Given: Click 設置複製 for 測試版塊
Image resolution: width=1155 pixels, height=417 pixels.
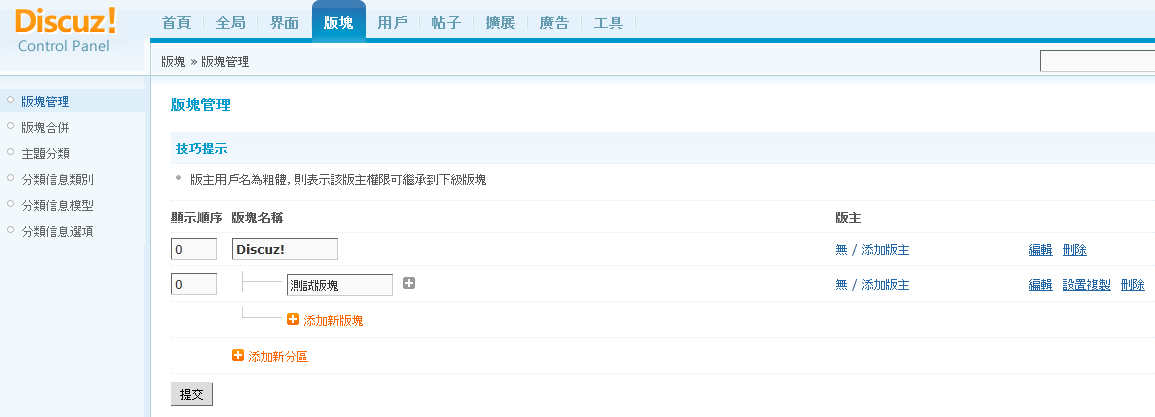Looking at the screenshot, I should pos(1086,284).
